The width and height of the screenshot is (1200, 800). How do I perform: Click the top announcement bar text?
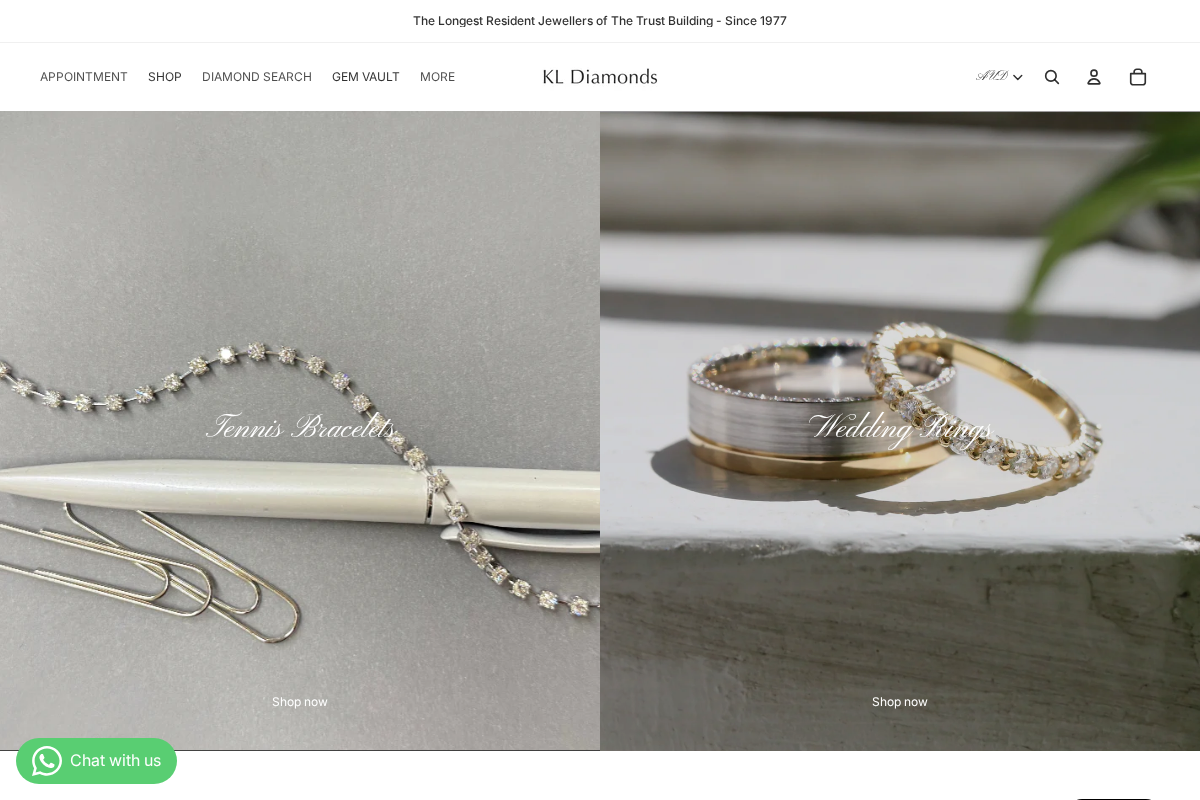pyautogui.click(x=600, y=21)
